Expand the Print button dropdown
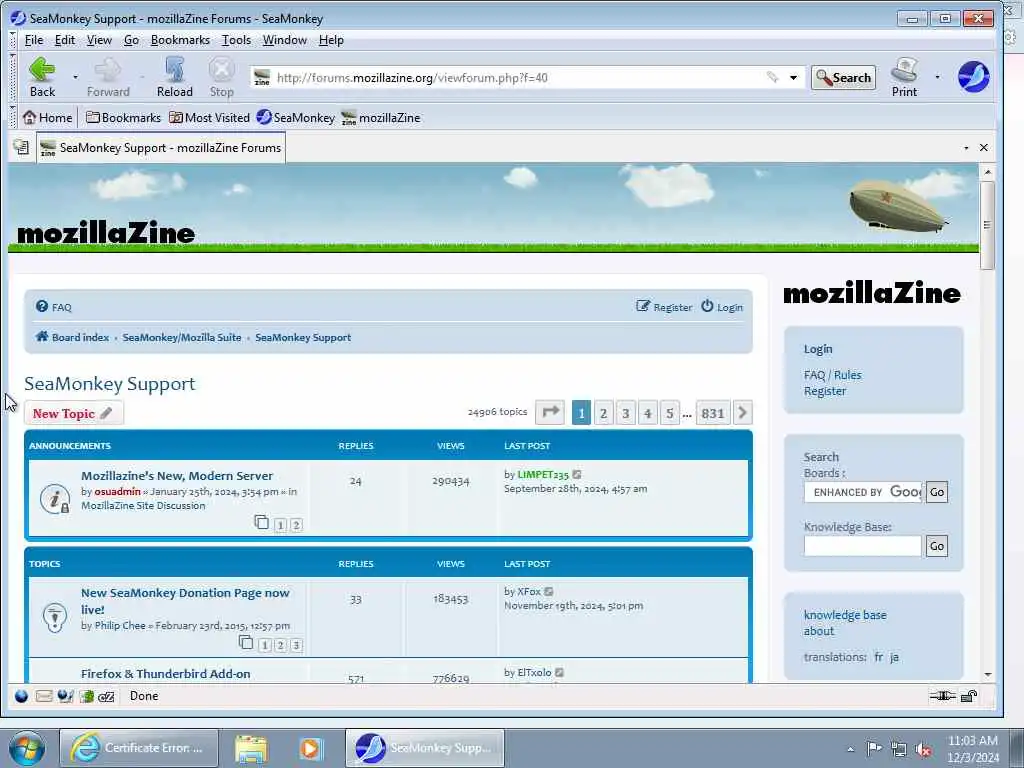 coord(938,77)
